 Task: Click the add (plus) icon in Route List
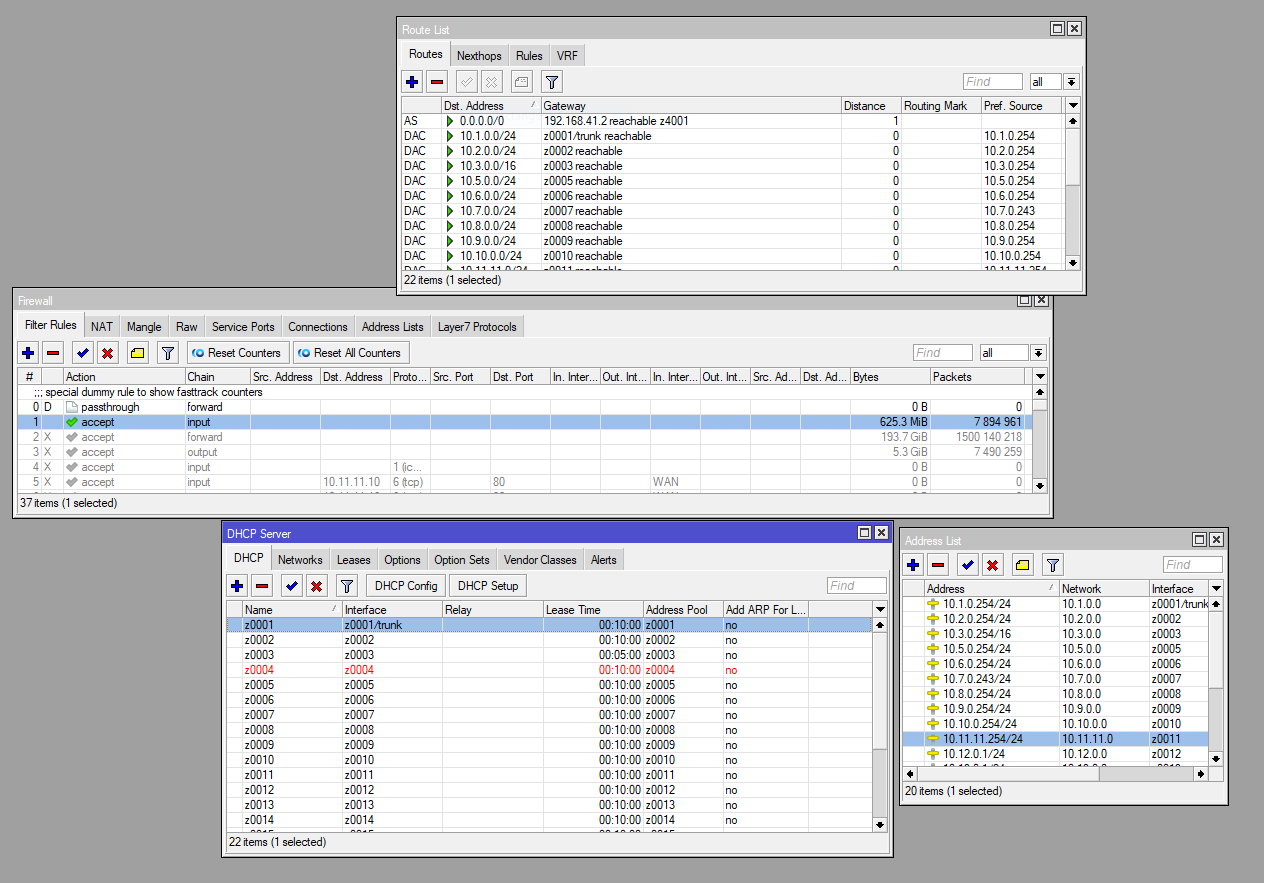[412, 82]
